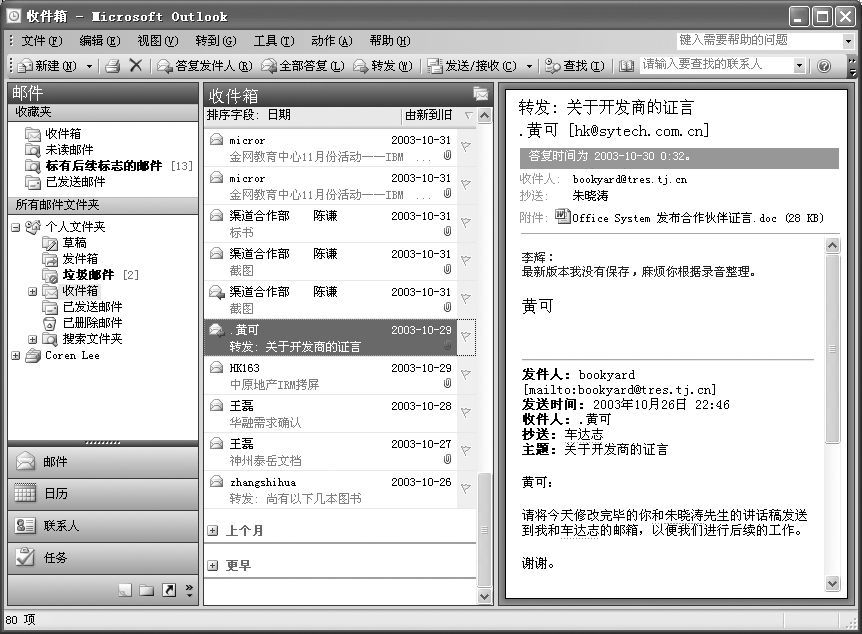Screen dimensions: 862x634
Task: Open the contact search box dropdown arrow
Action: 799,66
